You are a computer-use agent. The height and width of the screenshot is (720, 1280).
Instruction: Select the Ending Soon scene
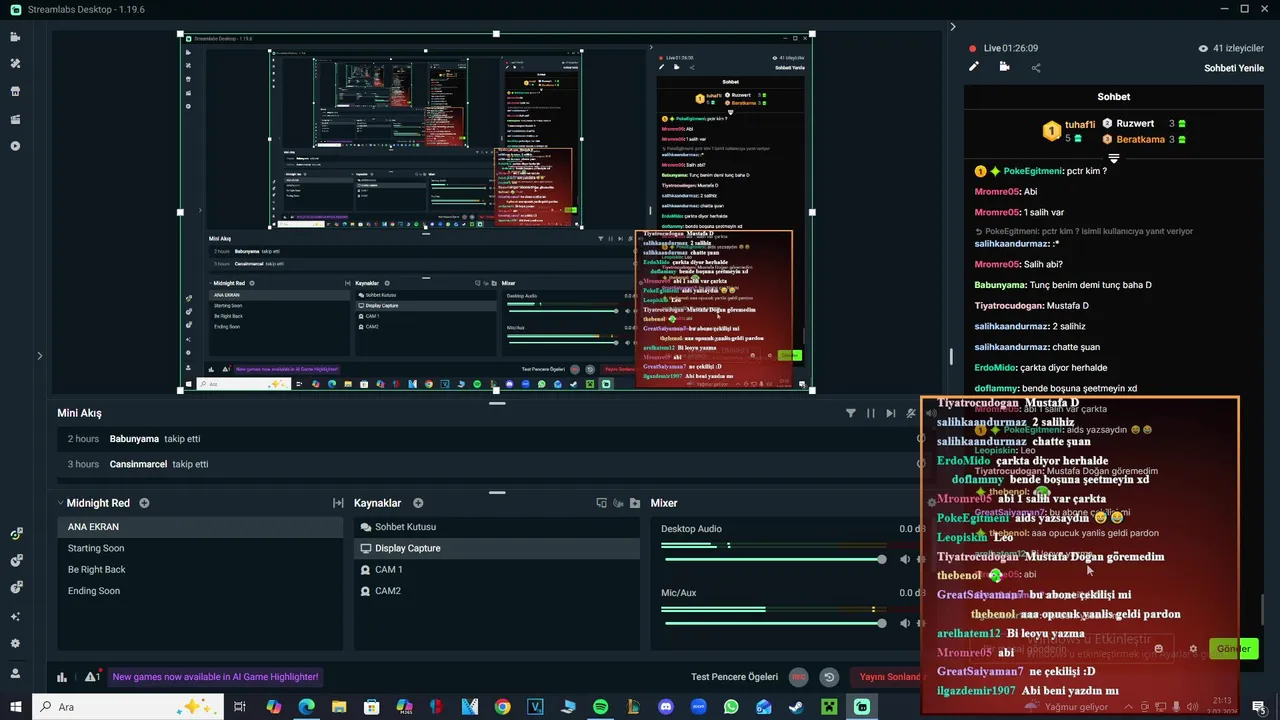(200, 591)
